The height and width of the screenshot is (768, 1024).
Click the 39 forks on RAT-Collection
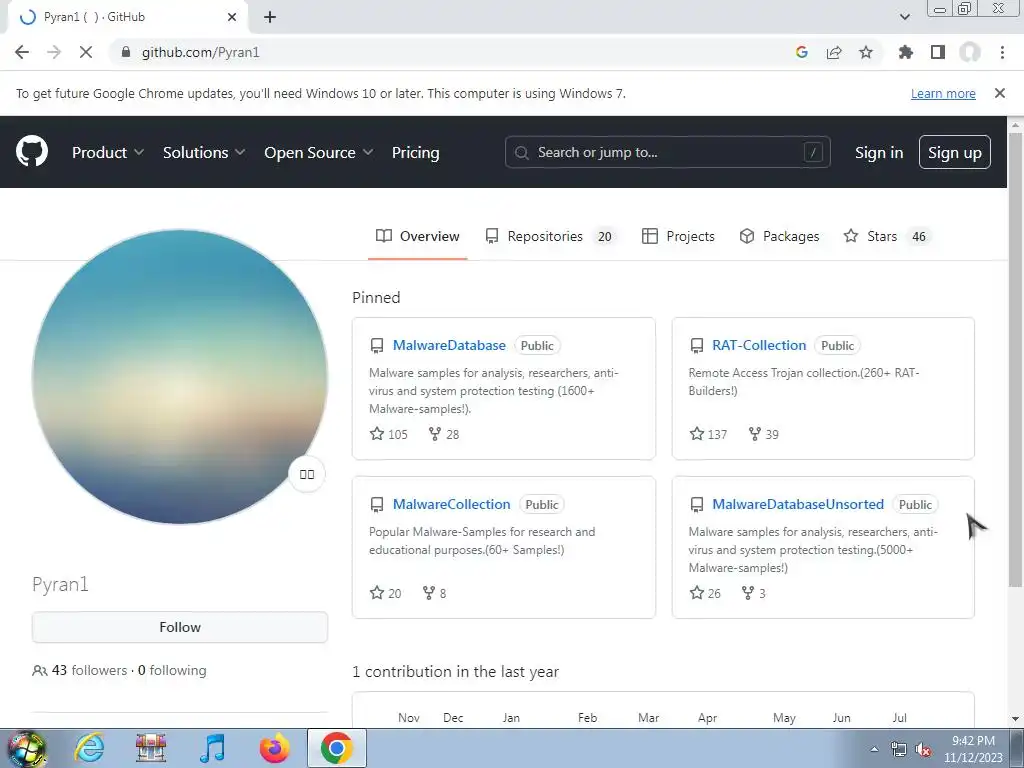tap(763, 434)
